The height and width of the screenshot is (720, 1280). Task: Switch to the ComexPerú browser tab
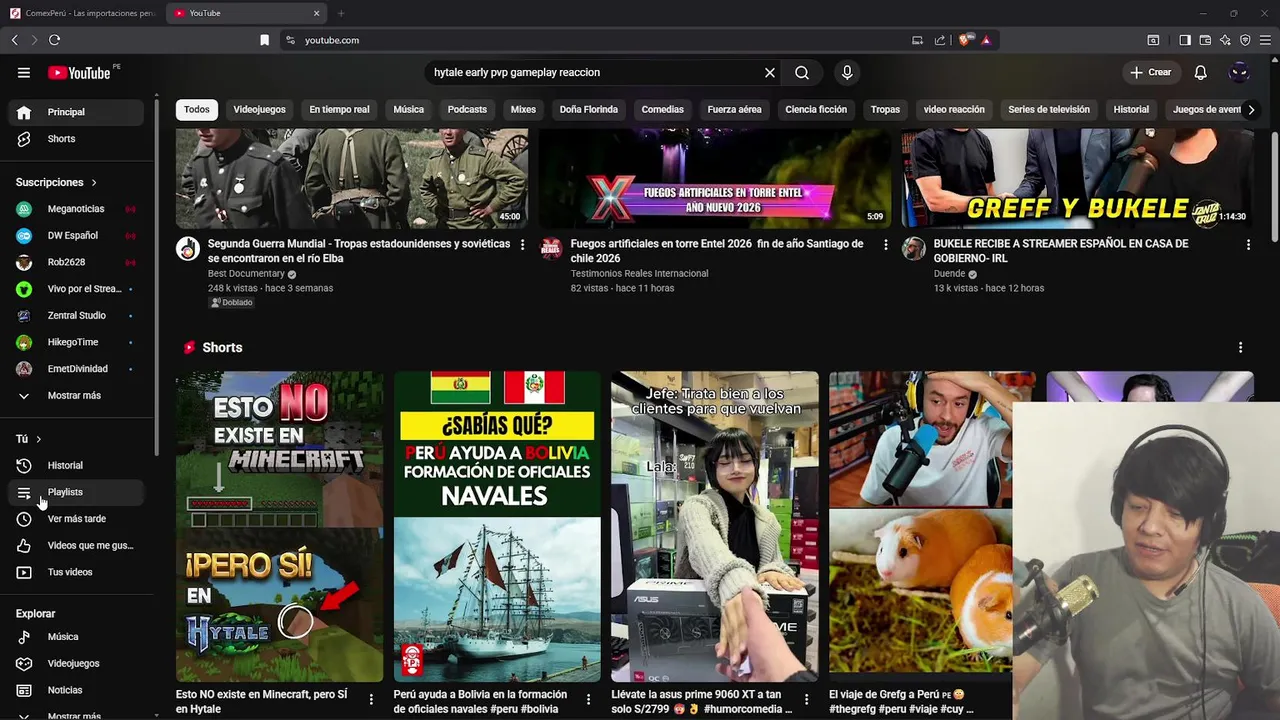click(82, 13)
